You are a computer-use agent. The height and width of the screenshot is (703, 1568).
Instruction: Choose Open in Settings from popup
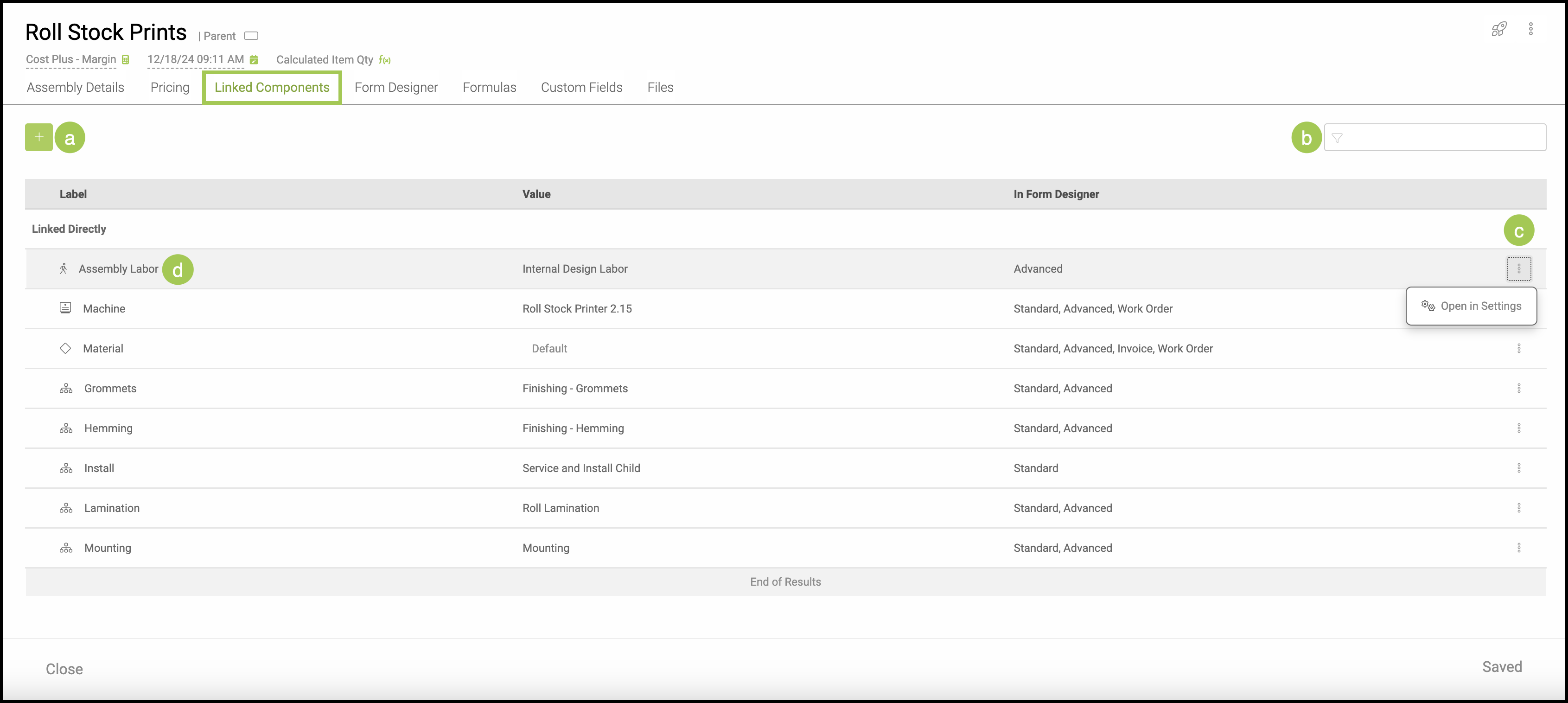pyautogui.click(x=1471, y=306)
